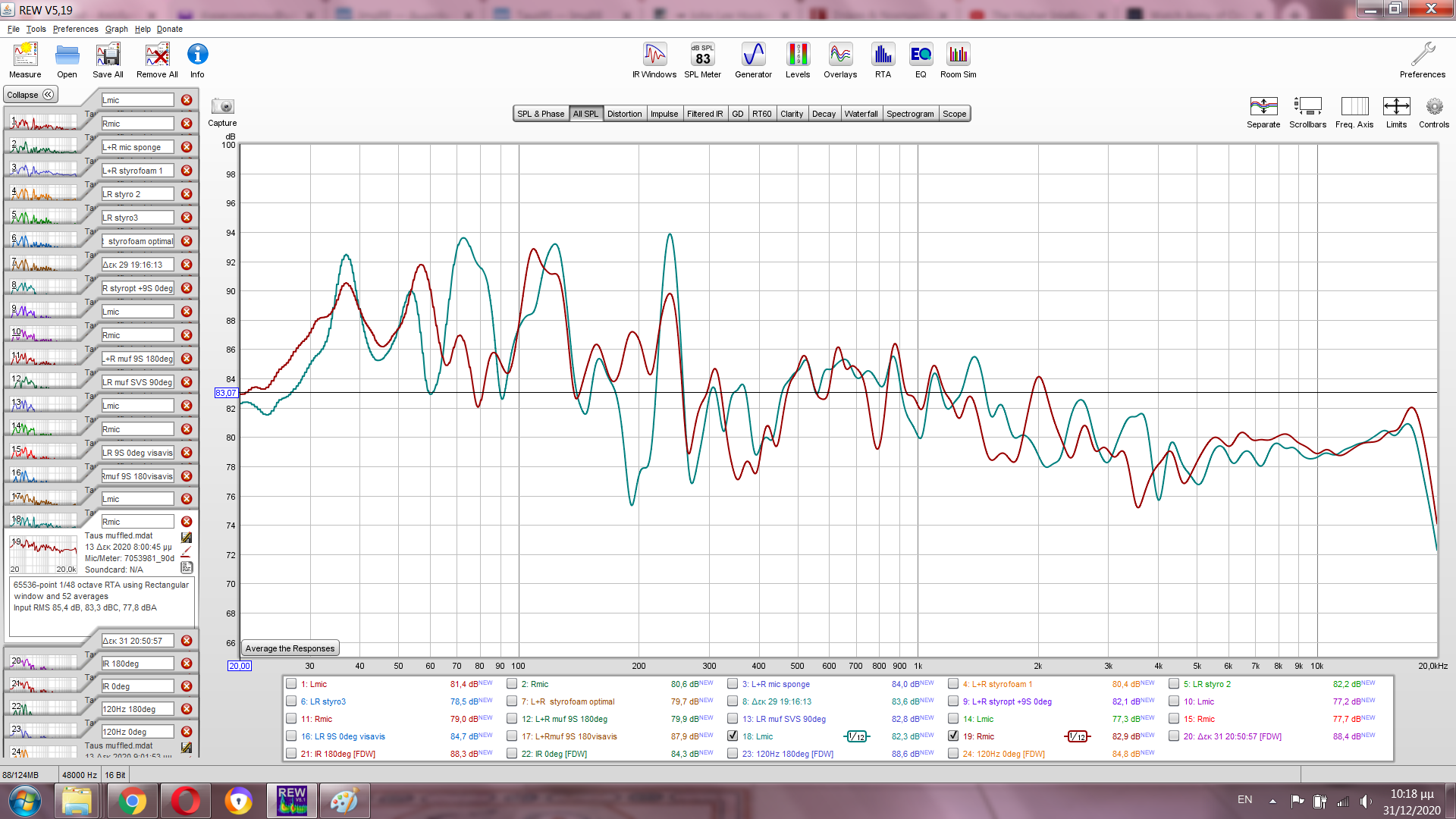Remove the L+R styrofoam 1 measurement
The image size is (1456, 819).
click(187, 171)
